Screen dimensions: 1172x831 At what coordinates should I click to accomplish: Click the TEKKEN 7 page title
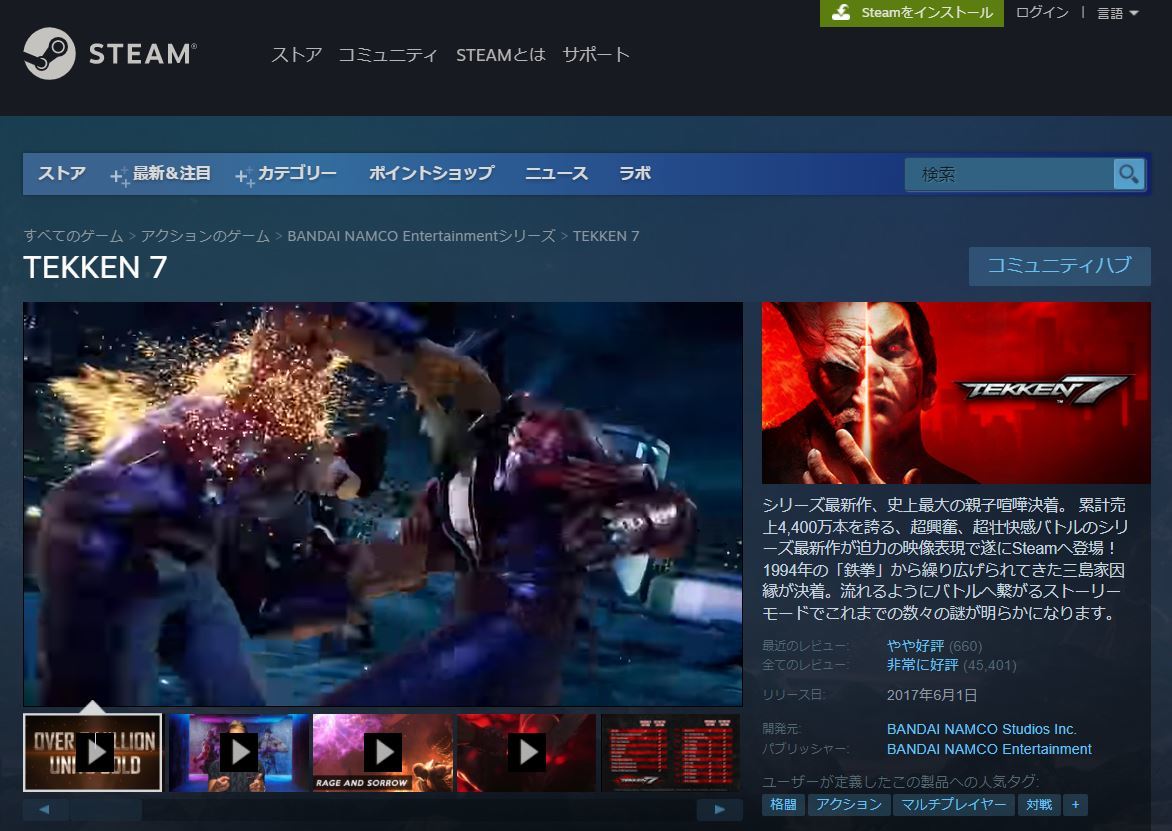[x=95, y=267]
